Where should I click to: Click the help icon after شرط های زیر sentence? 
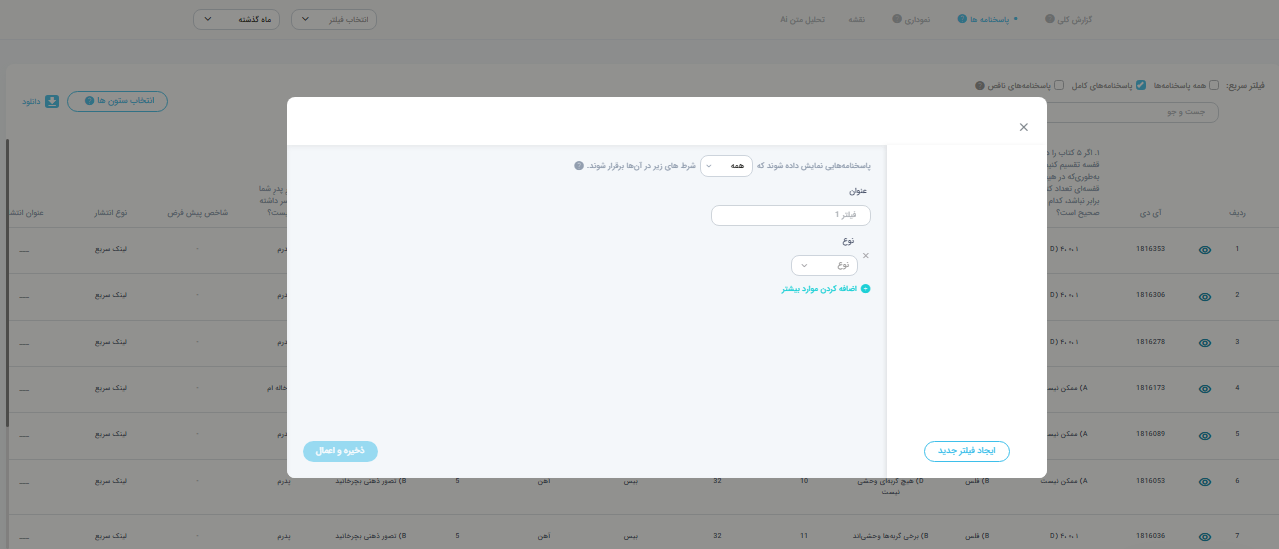(579, 166)
